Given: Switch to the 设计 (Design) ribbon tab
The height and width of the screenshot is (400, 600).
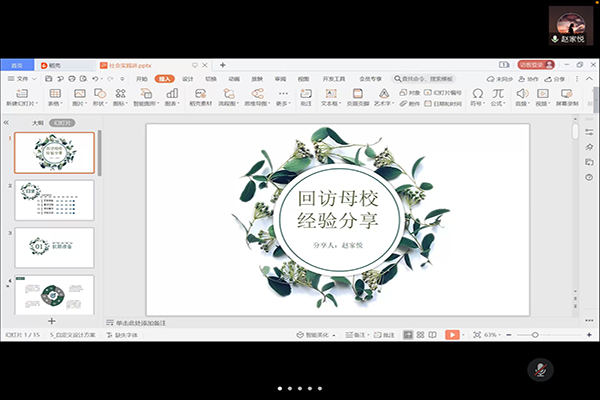Looking at the screenshot, I should [187, 77].
